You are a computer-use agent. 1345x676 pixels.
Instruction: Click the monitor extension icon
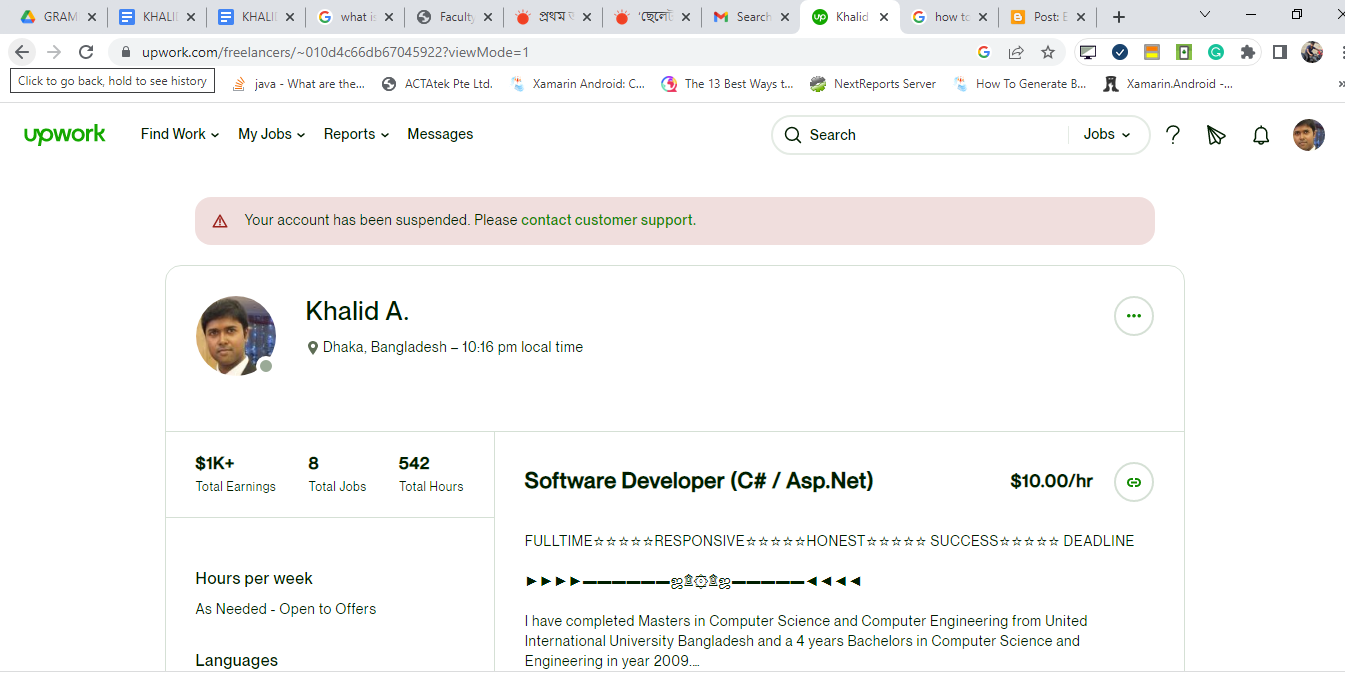[x=1088, y=52]
